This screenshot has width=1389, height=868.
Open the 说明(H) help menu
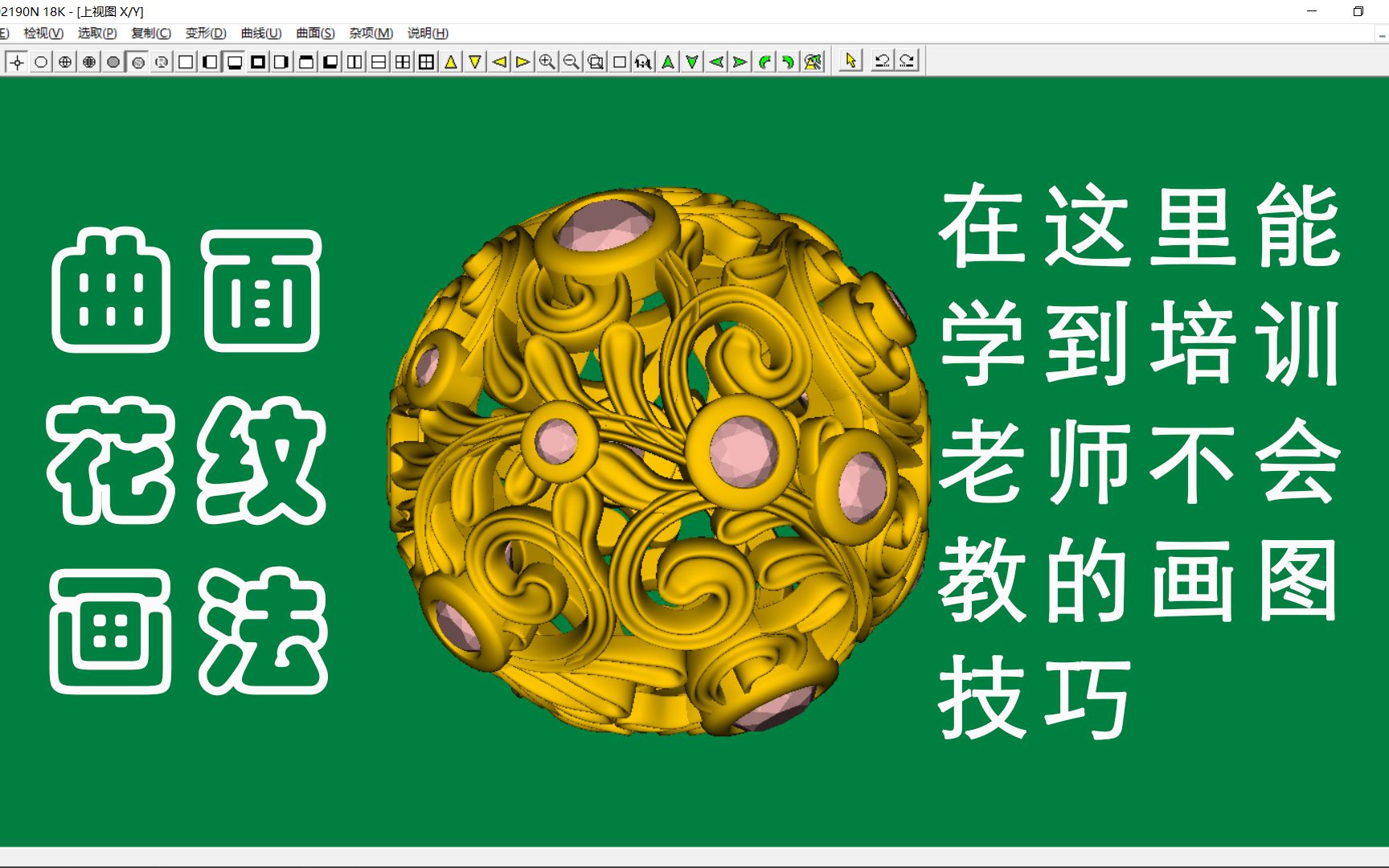click(427, 34)
